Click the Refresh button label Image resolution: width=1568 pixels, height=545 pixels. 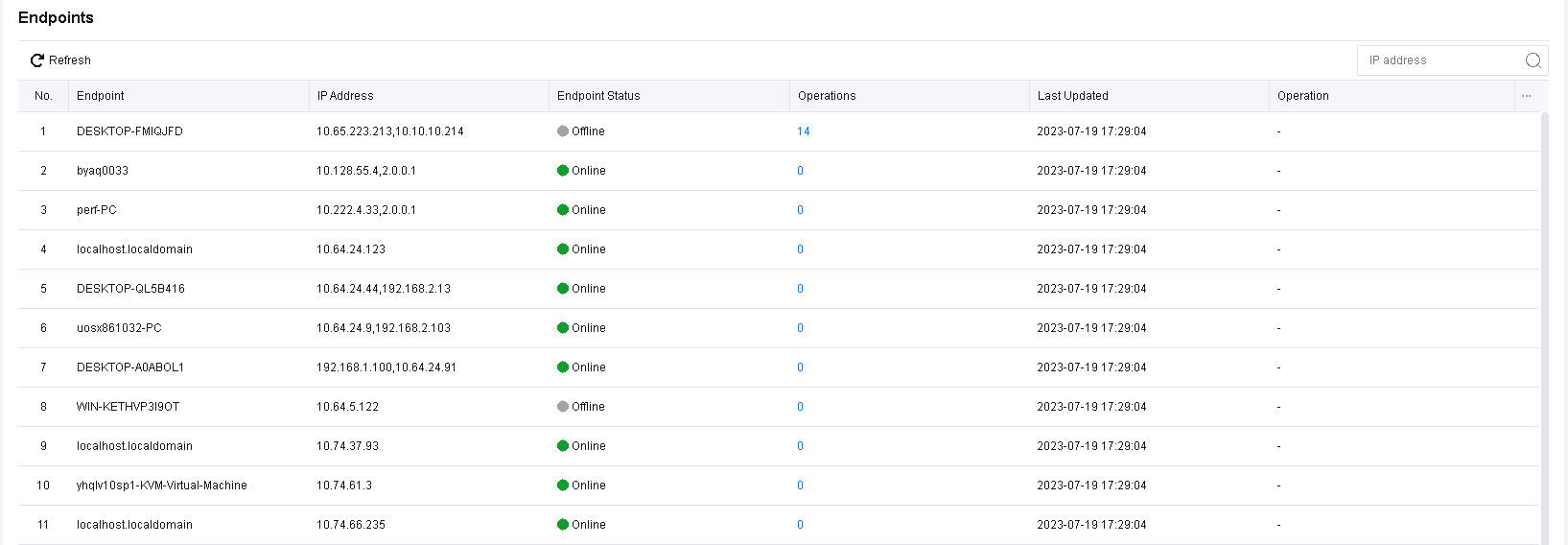(x=70, y=60)
